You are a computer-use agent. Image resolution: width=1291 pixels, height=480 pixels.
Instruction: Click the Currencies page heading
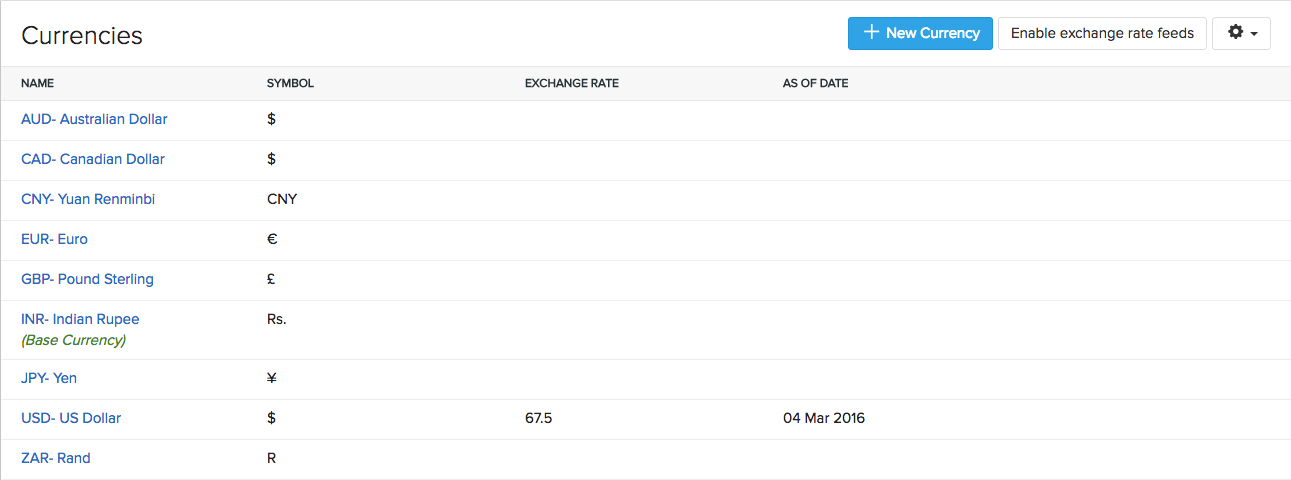pyautogui.click(x=82, y=36)
